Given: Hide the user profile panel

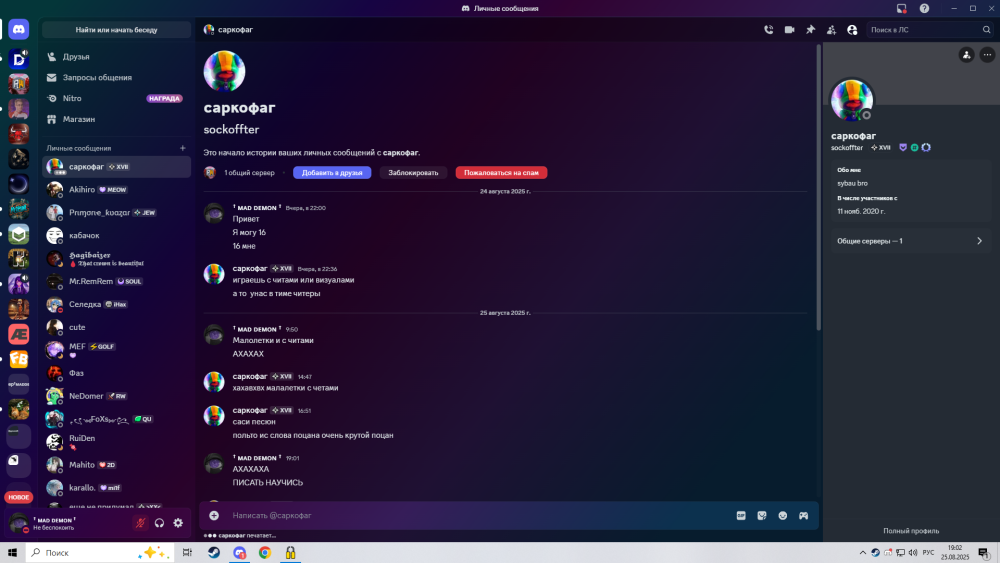Looking at the screenshot, I should (852, 30).
